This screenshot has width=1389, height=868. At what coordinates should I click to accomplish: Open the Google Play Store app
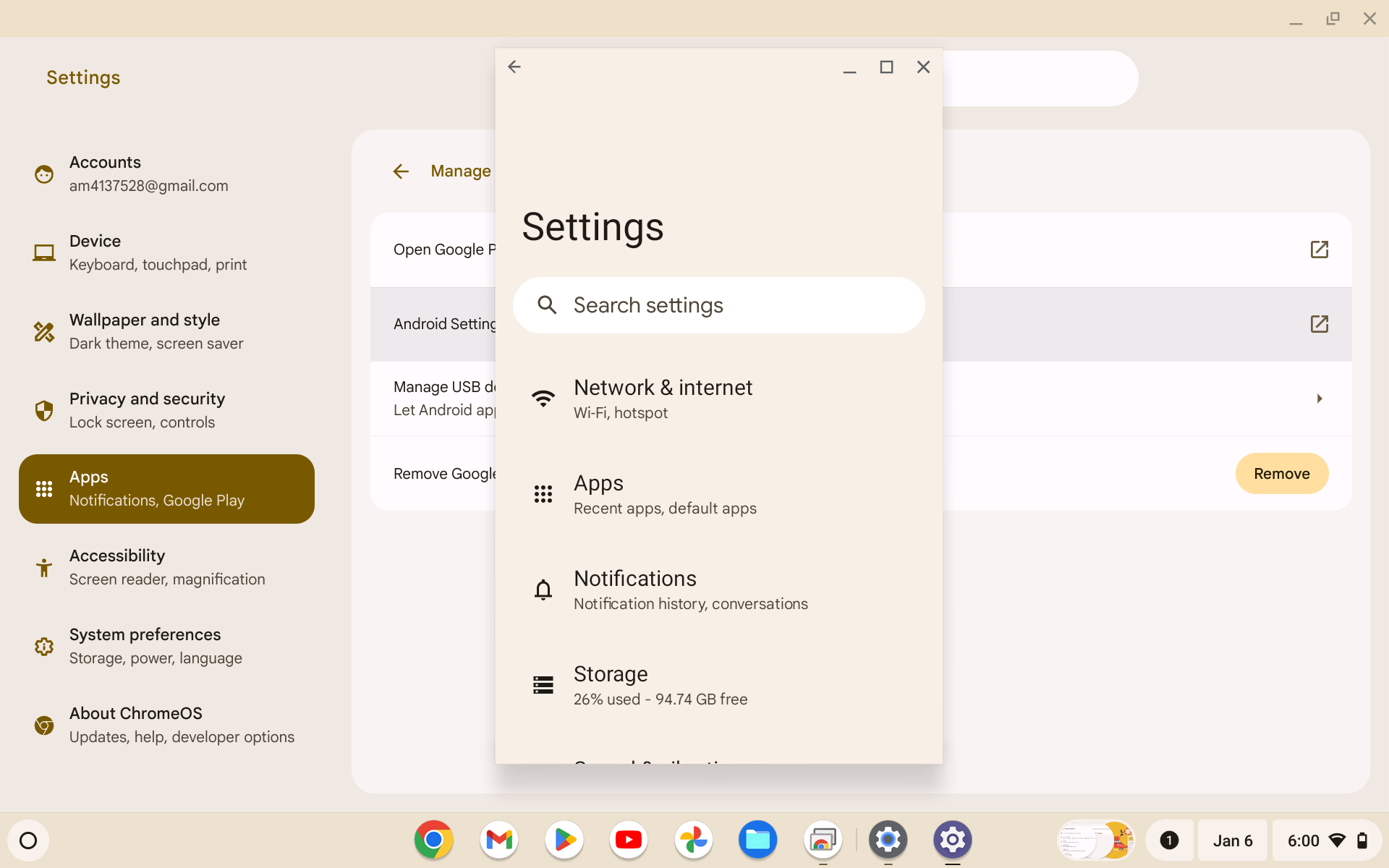564,840
